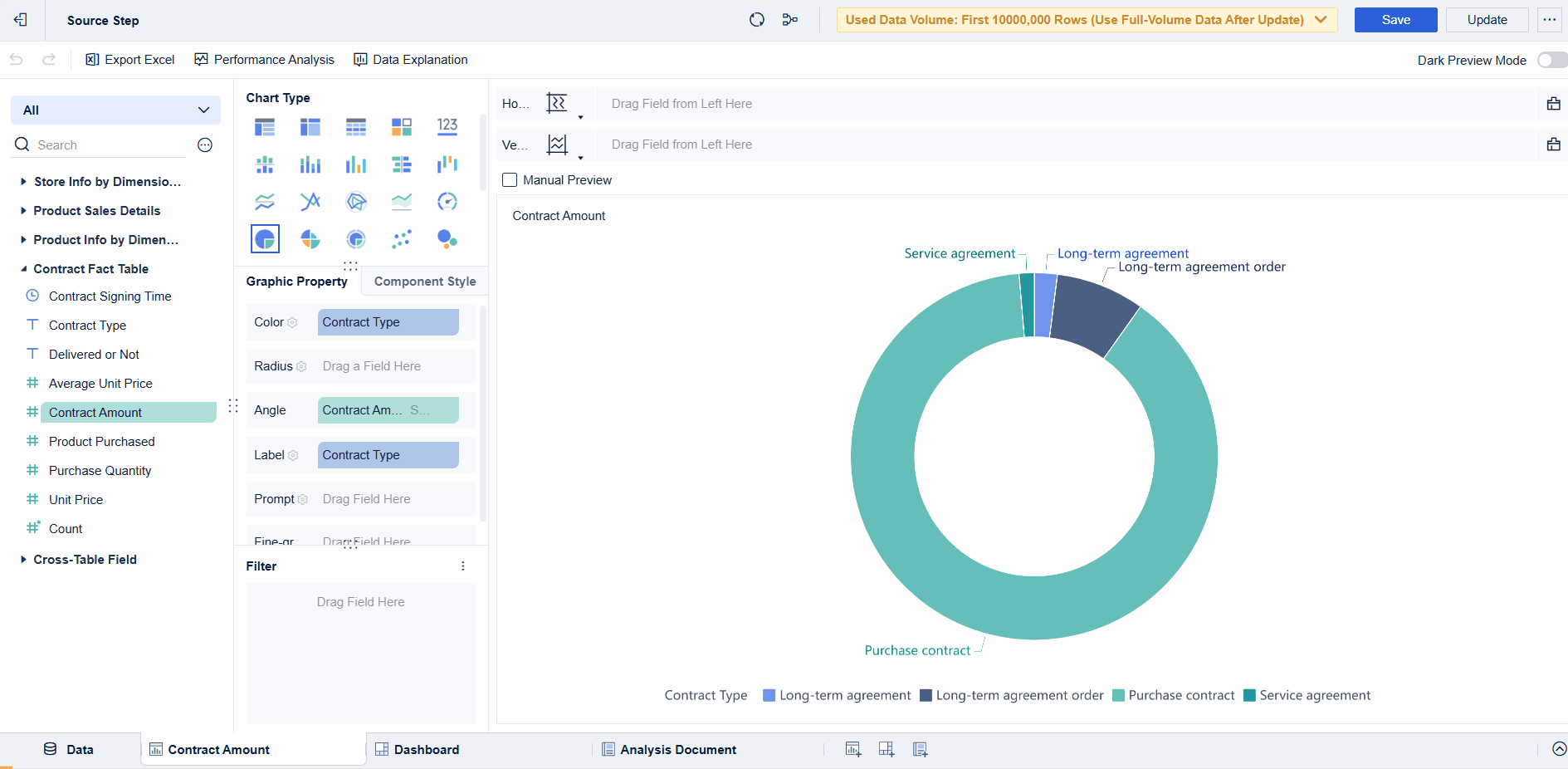Choose the scatter plot chart type
The image size is (1568, 769).
pyautogui.click(x=402, y=239)
